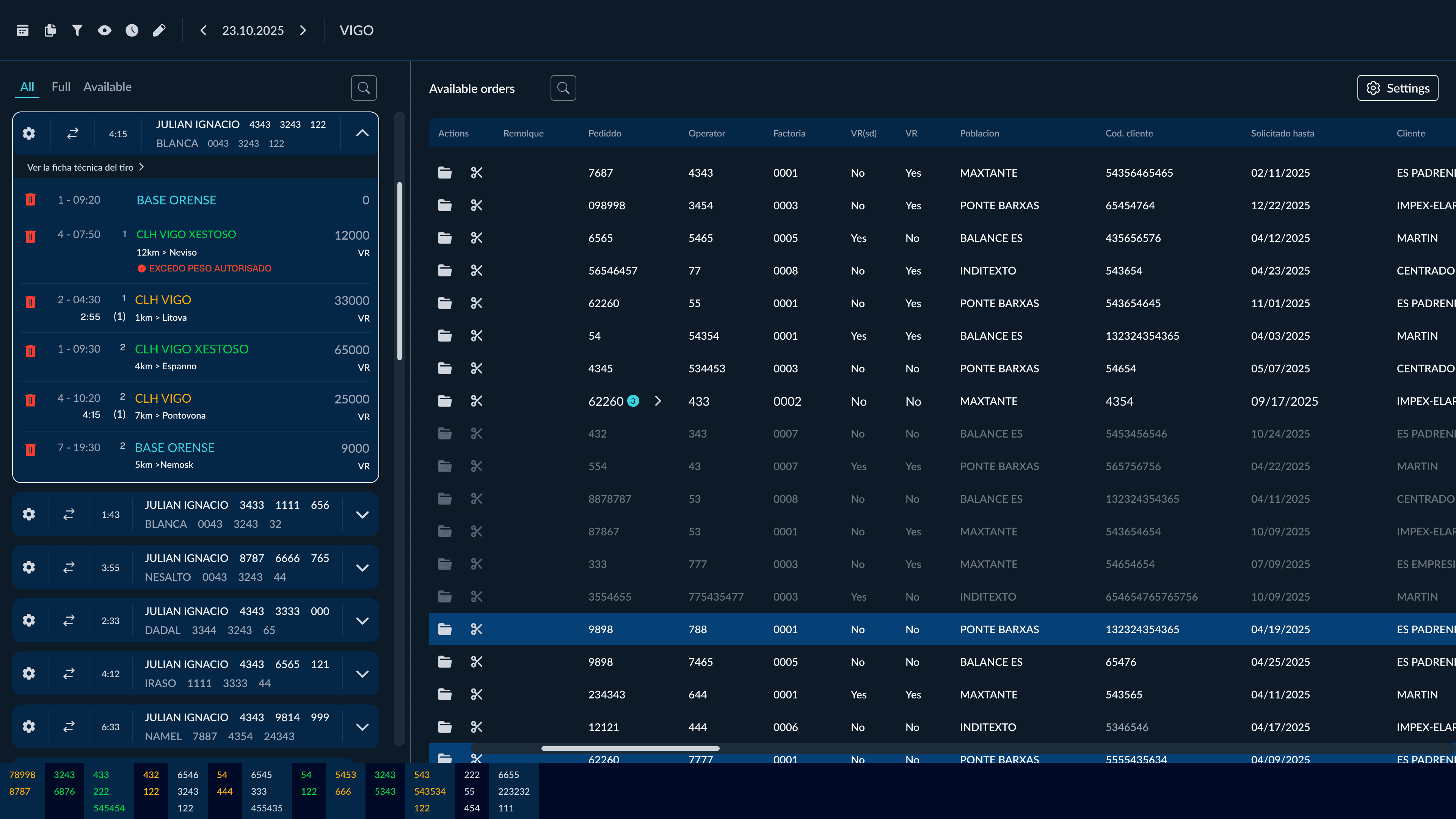Click the pencil edit toolbar icon
Viewport: 1456px width, 819px height.
(159, 30)
